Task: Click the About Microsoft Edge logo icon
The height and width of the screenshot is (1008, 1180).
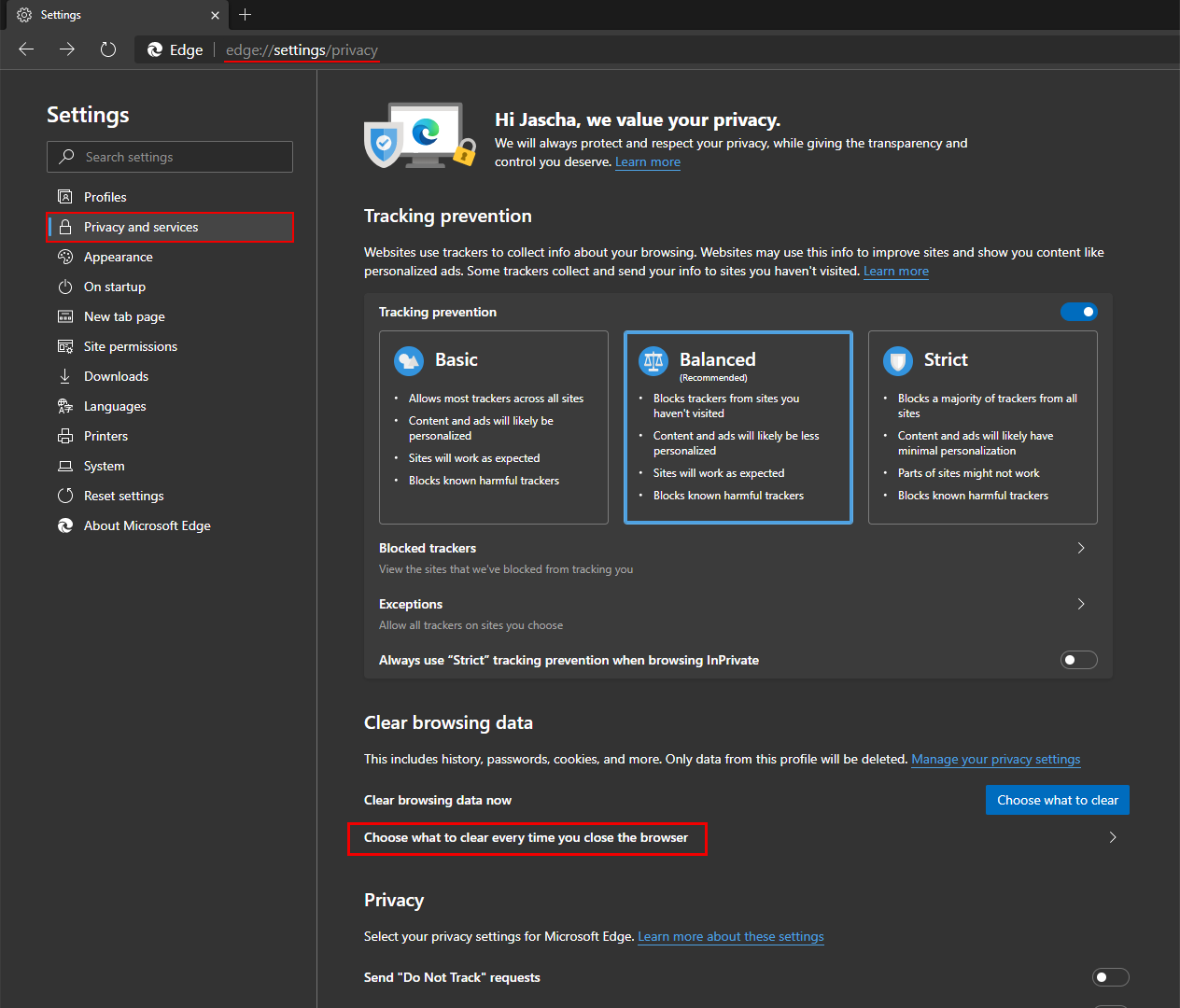Action: point(65,525)
